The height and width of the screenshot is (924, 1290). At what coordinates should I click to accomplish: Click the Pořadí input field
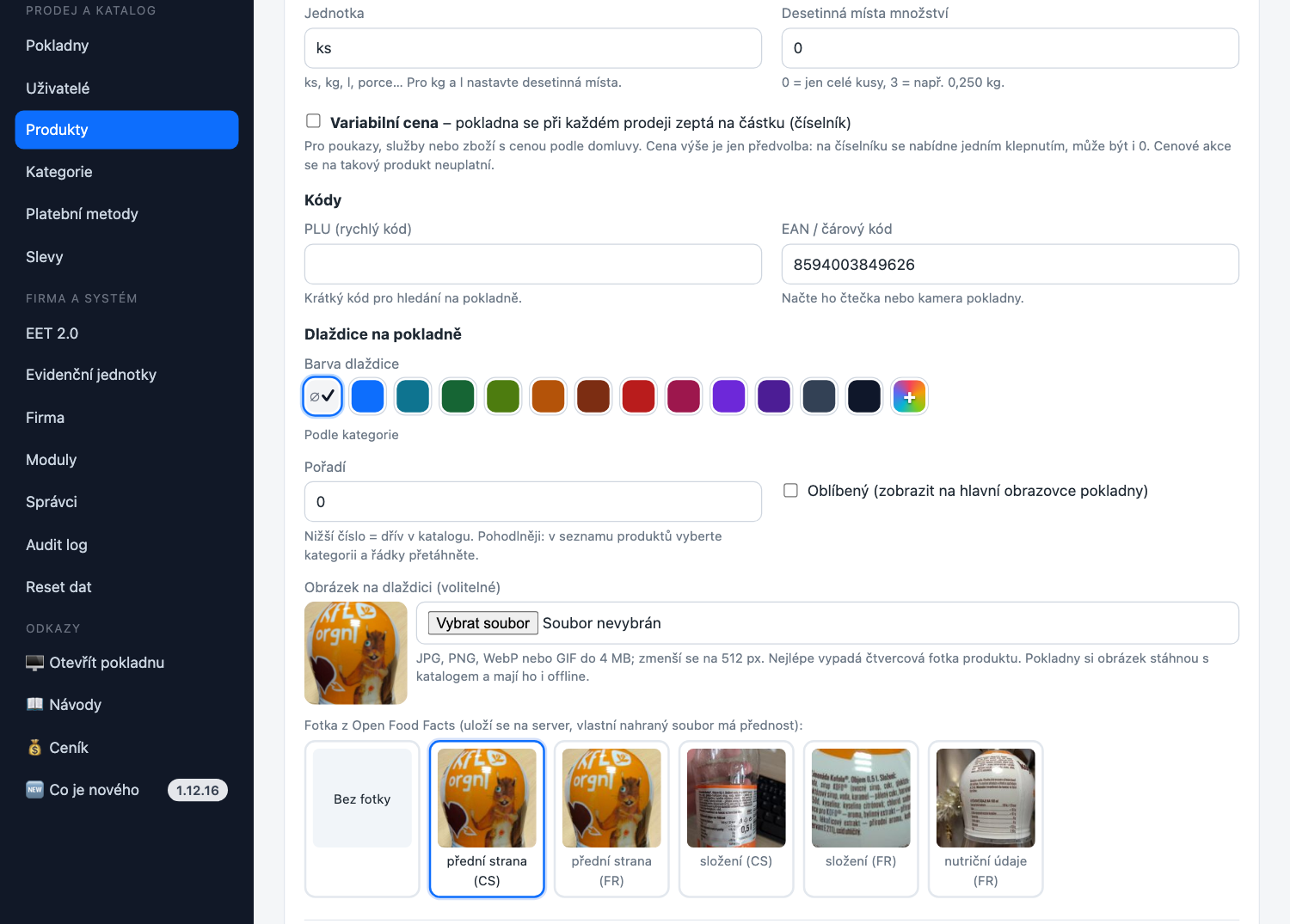coord(533,501)
